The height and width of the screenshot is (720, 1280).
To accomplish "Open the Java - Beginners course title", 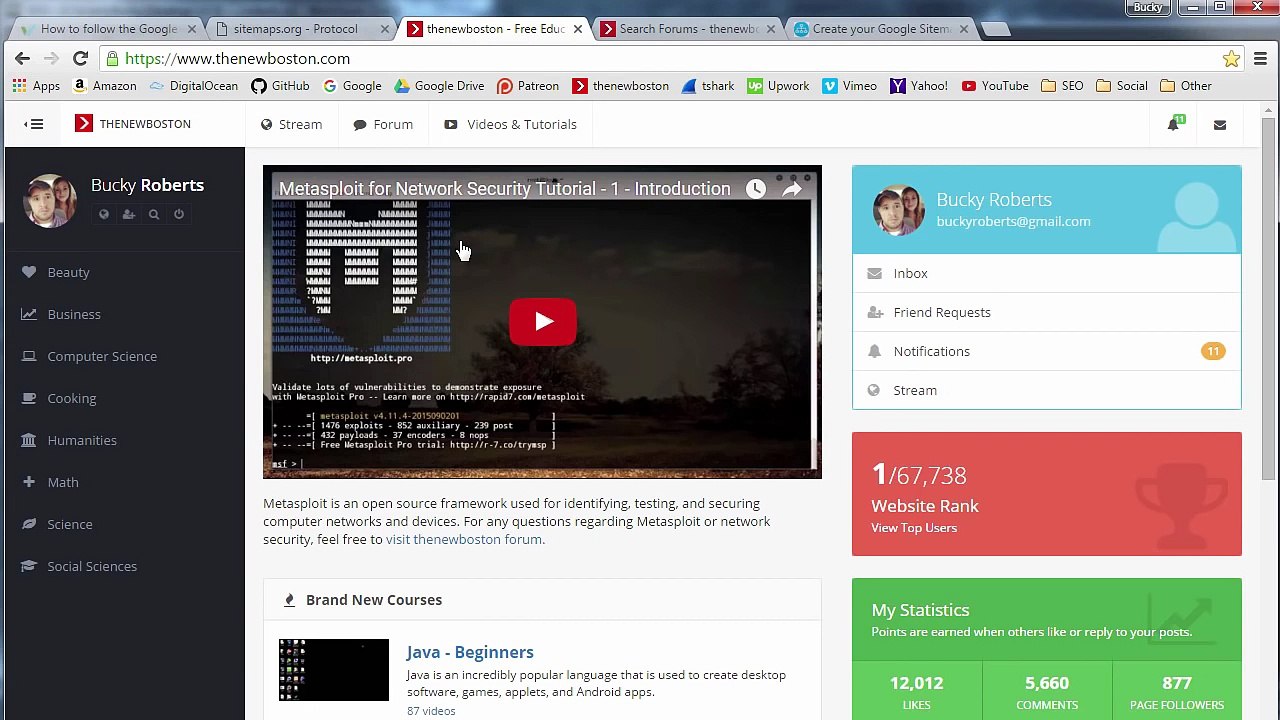I will click(x=470, y=652).
